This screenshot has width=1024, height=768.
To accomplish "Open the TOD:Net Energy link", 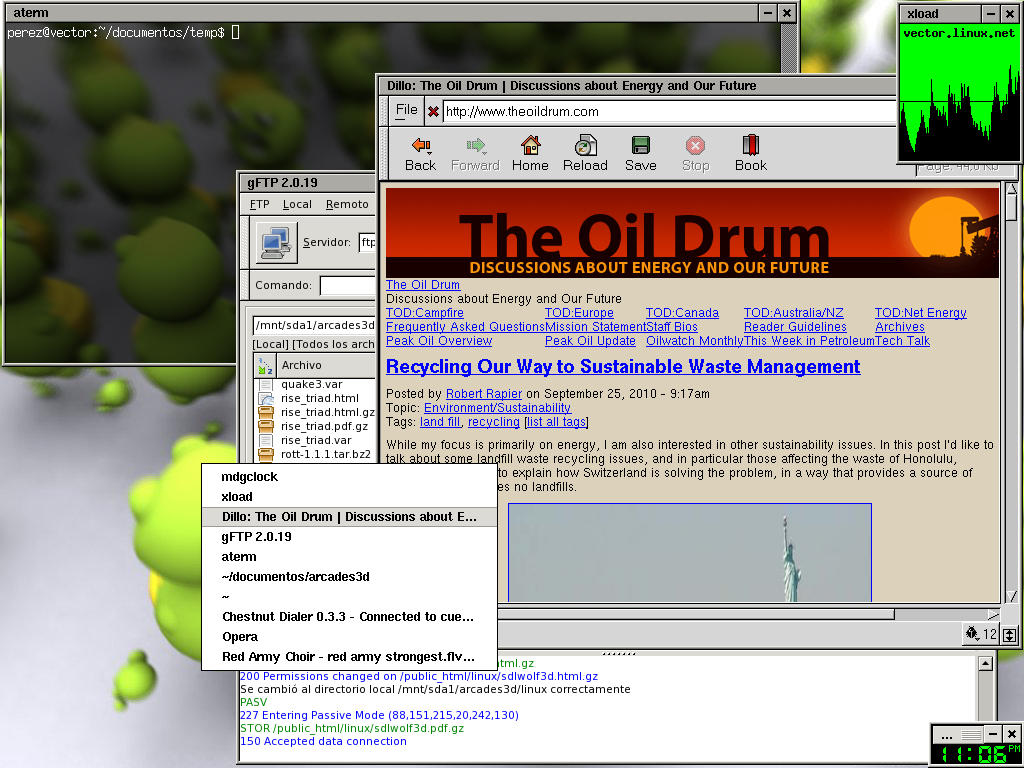I will point(921,313).
